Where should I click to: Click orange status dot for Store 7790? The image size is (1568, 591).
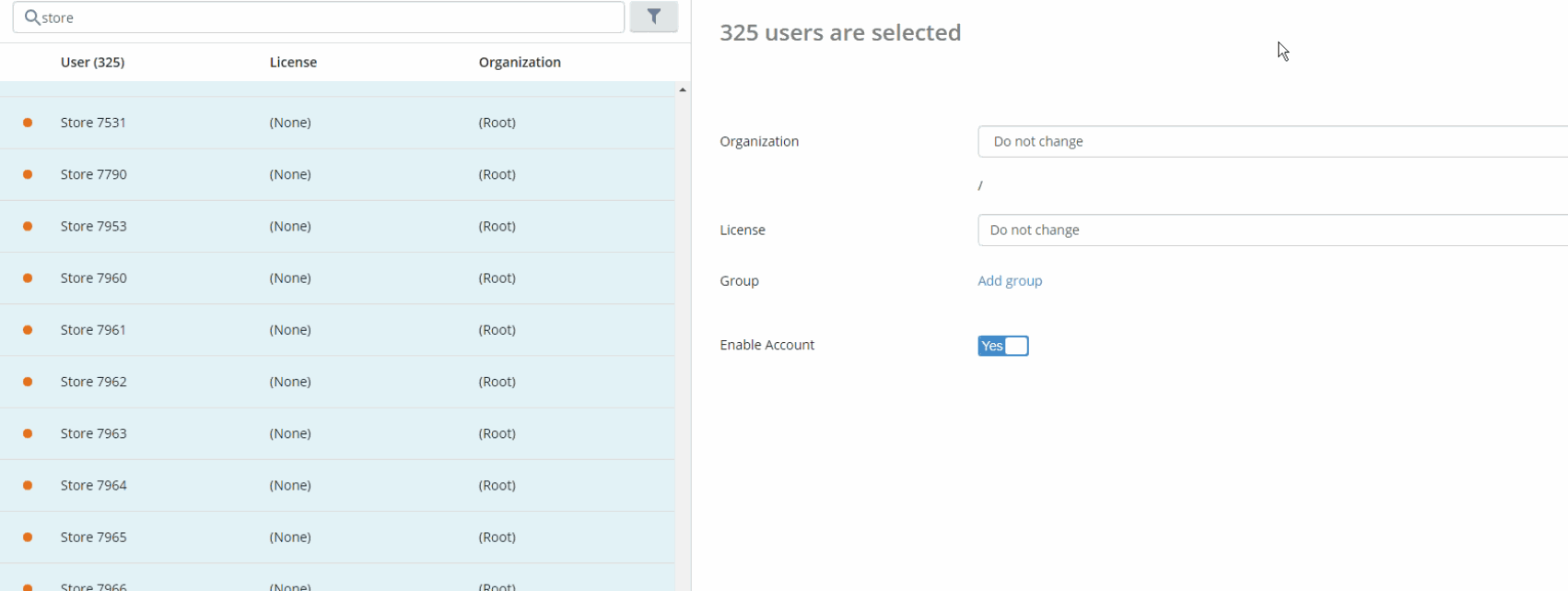click(x=28, y=174)
